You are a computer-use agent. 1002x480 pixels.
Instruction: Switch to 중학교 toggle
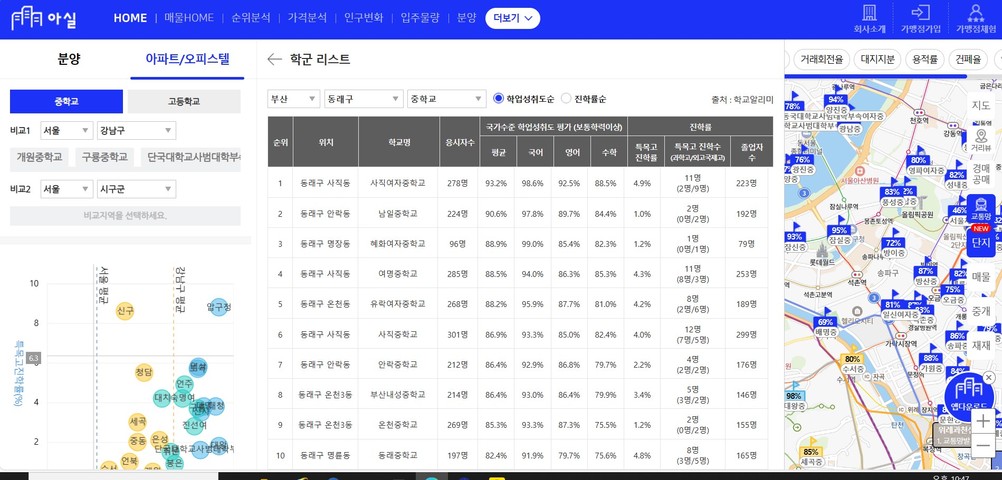[66, 102]
